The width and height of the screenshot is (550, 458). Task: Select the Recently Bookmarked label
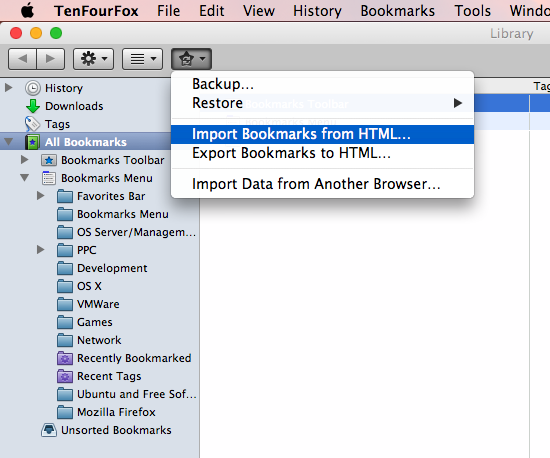click(134, 358)
